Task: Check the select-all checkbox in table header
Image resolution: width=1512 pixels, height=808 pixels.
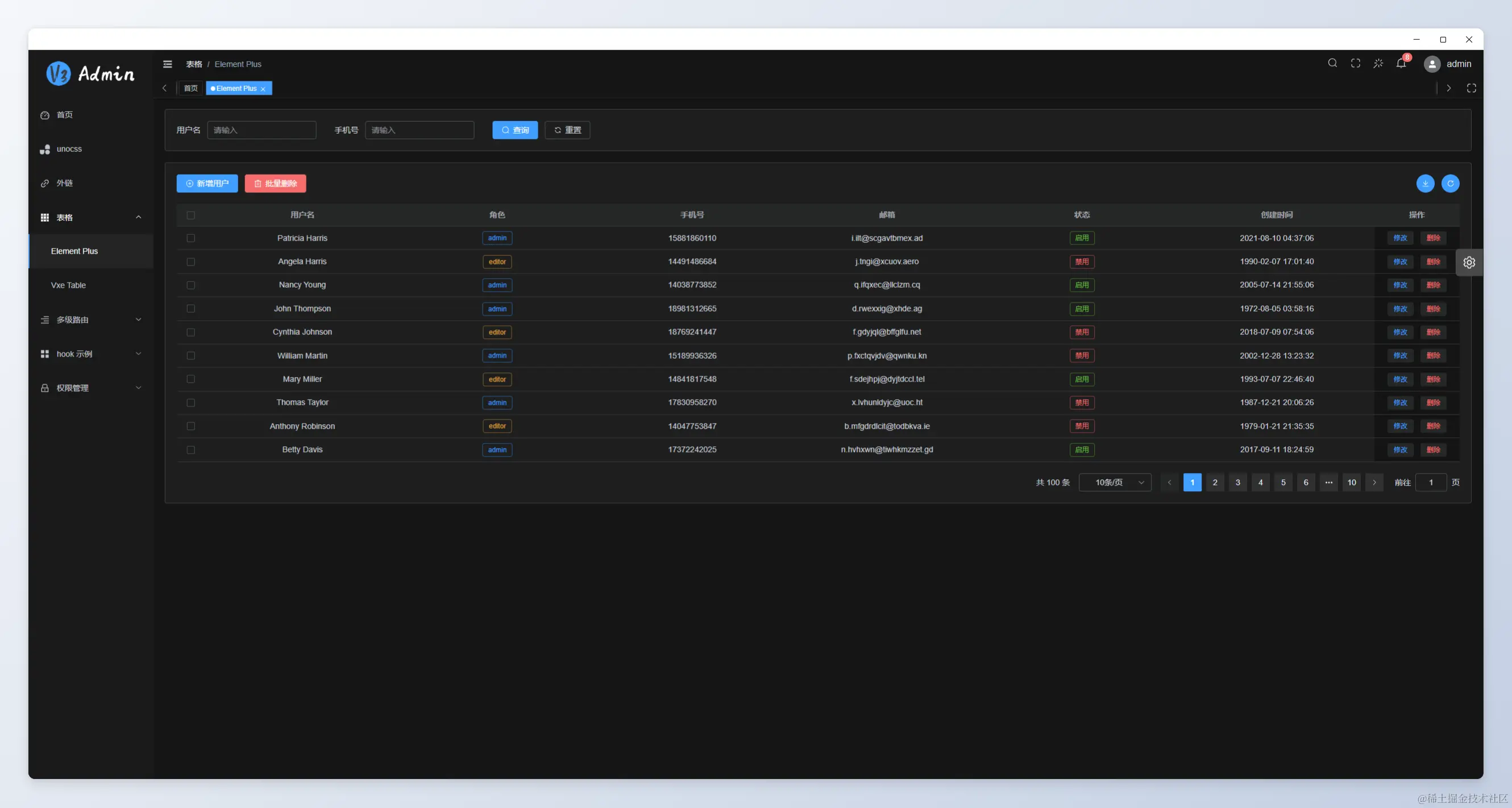Action: pyautogui.click(x=191, y=215)
